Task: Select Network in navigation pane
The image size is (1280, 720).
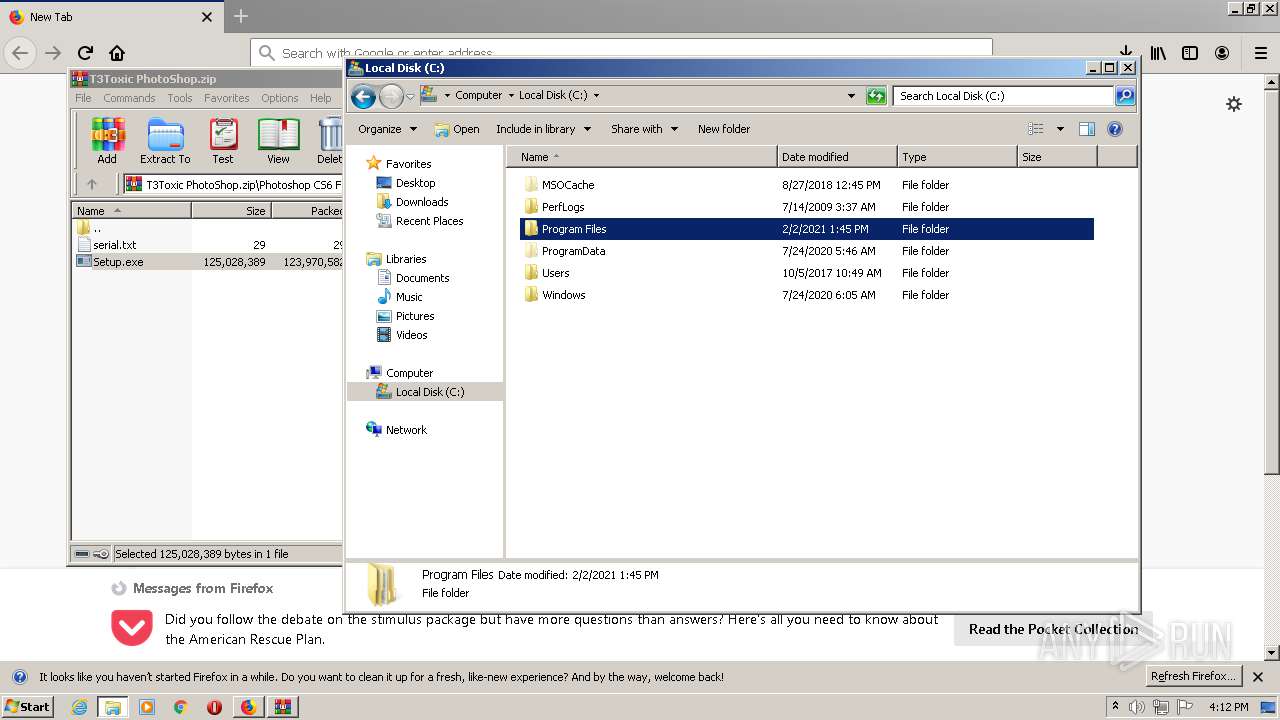Action: point(406,430)
